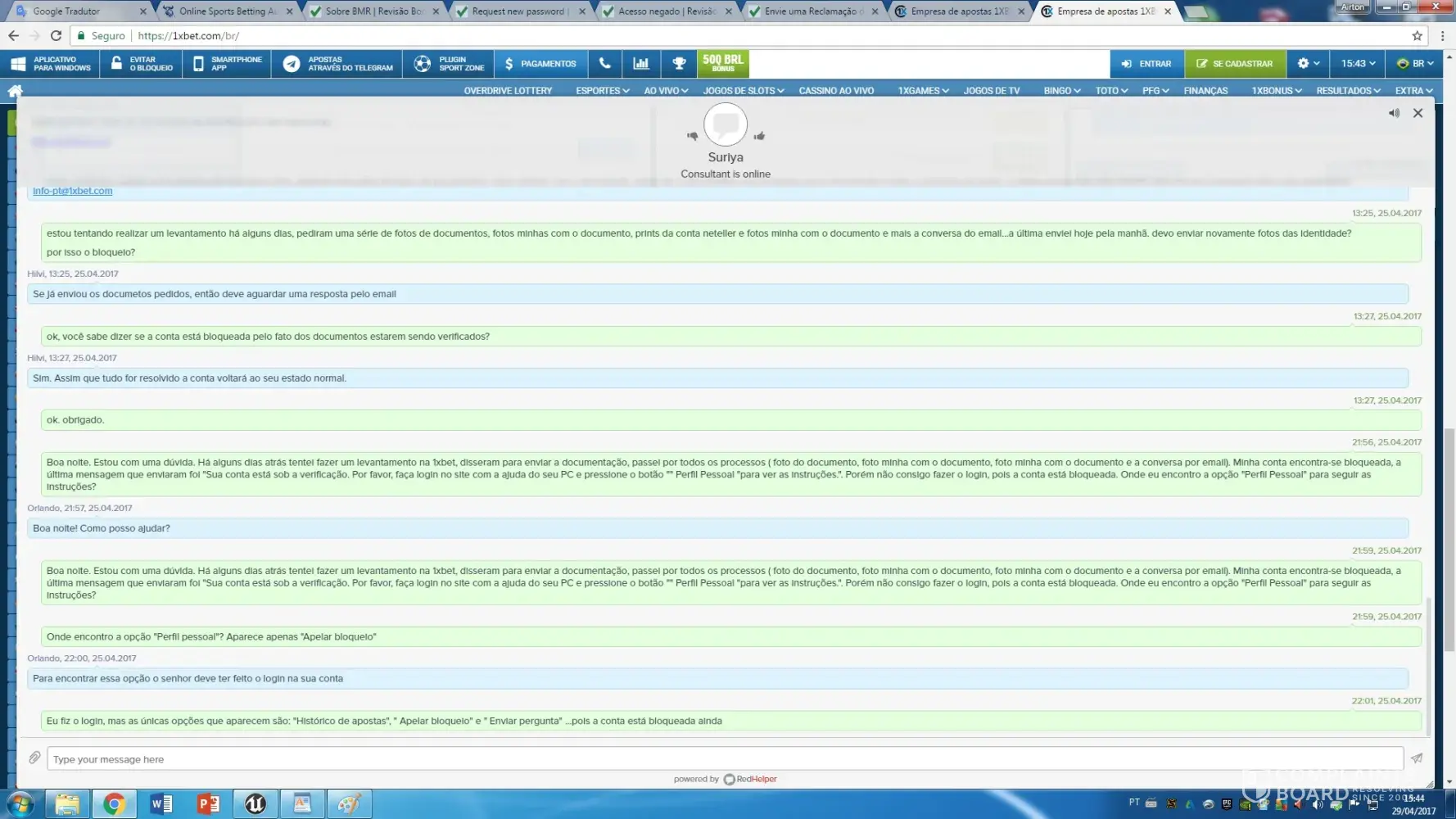1456x819 pixels.
Task: Expand the Esportes menu
Action: tap(602, 91)
